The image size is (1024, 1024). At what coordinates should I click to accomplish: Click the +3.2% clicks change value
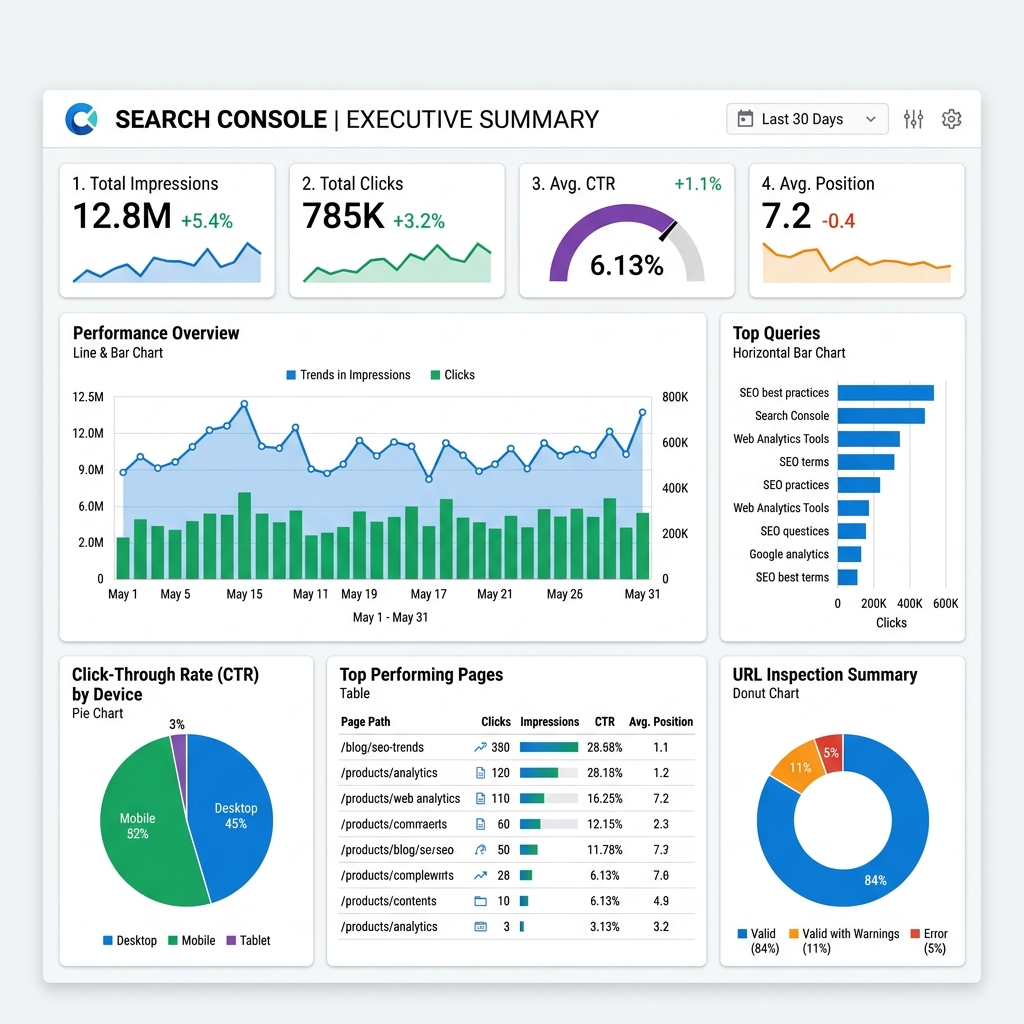coord(419,221)
